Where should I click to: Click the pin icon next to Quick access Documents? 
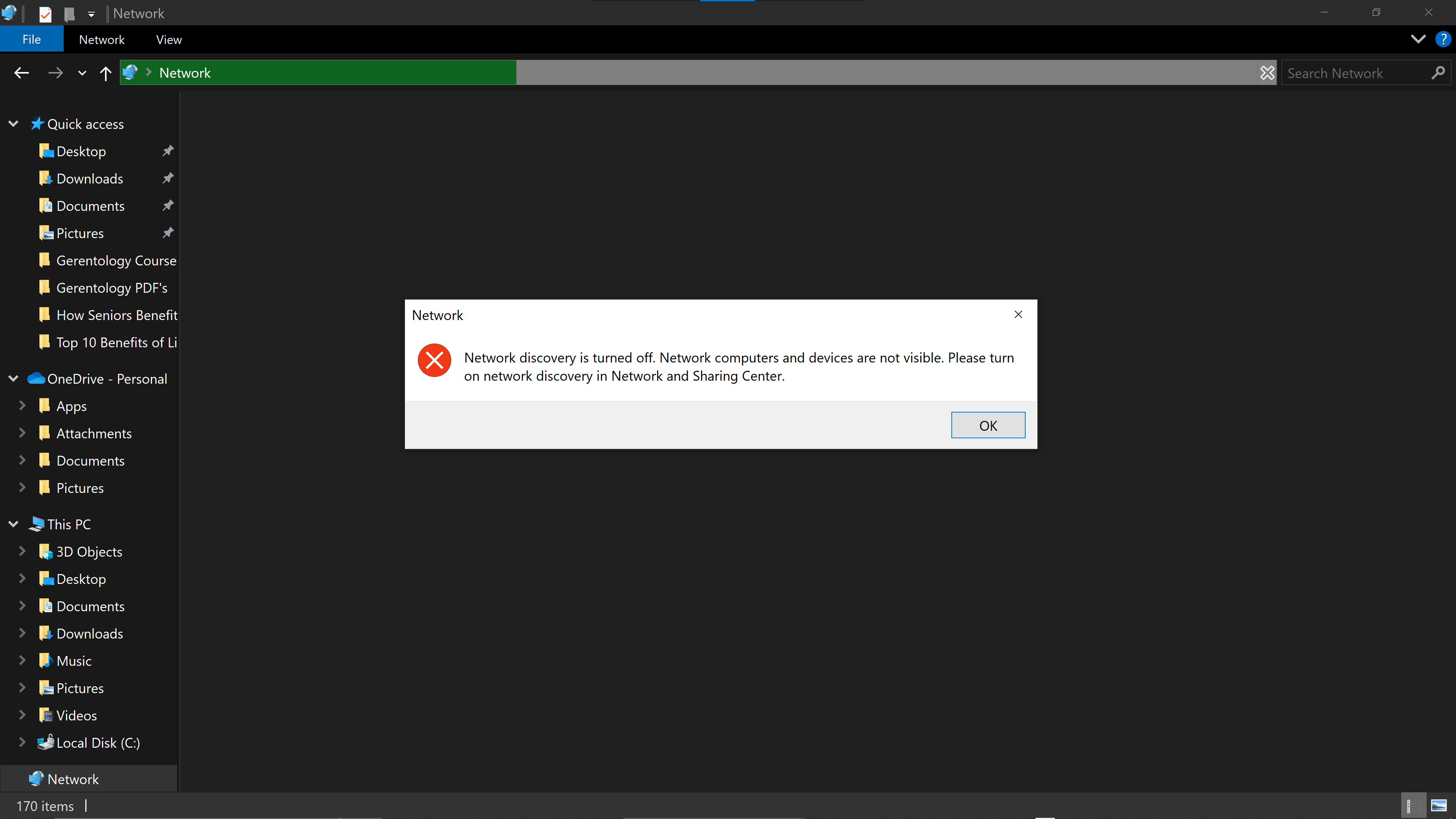pyautogui.click(x=168, y=205)
